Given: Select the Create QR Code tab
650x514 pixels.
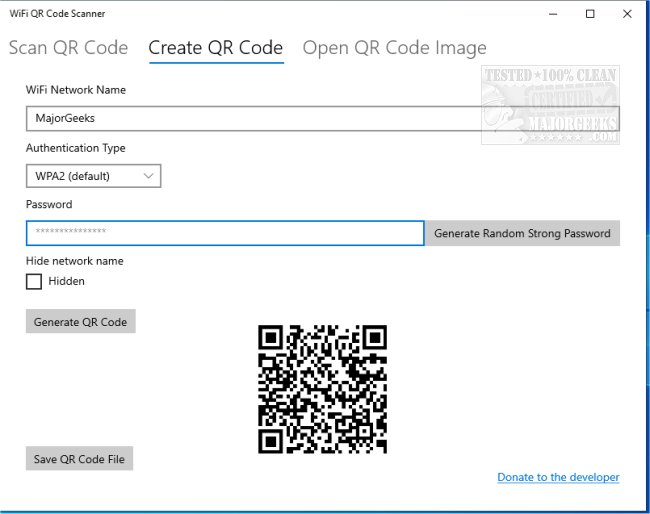Looking at the screenshot, I should pos(216,48).
